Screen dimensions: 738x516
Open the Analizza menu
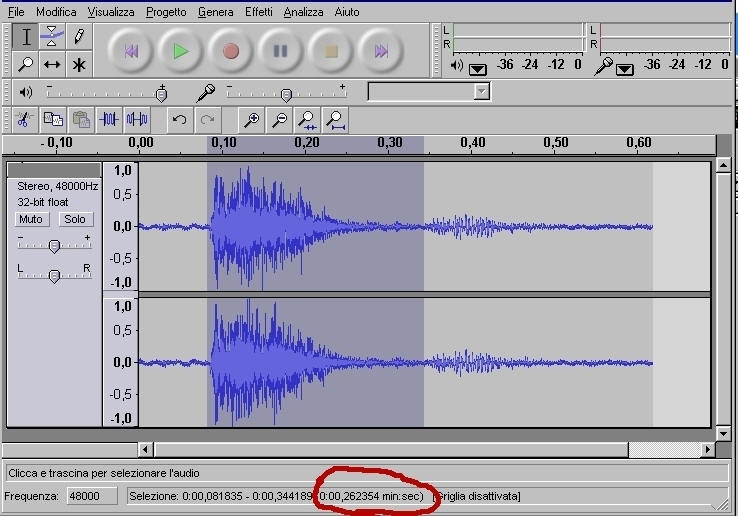pos(303,12)
